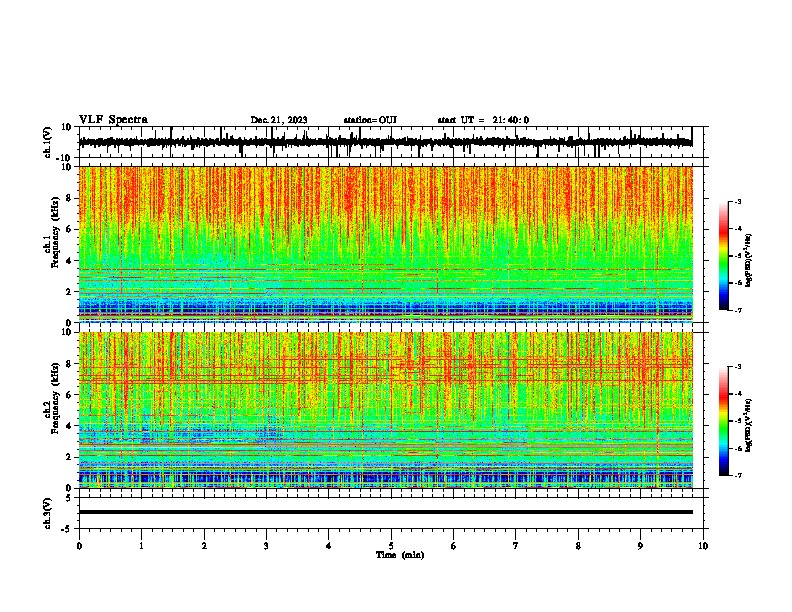Click the ch.2 colorbar "log(PSD)" label
The width and height of the screenshot is (792, 612).
(x=748, y=425)
